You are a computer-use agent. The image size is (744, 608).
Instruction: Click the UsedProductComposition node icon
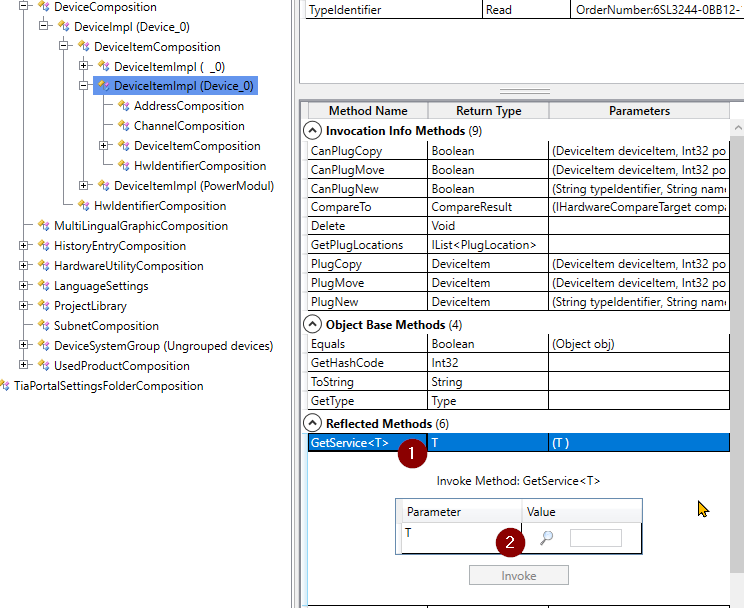point(44,365)
